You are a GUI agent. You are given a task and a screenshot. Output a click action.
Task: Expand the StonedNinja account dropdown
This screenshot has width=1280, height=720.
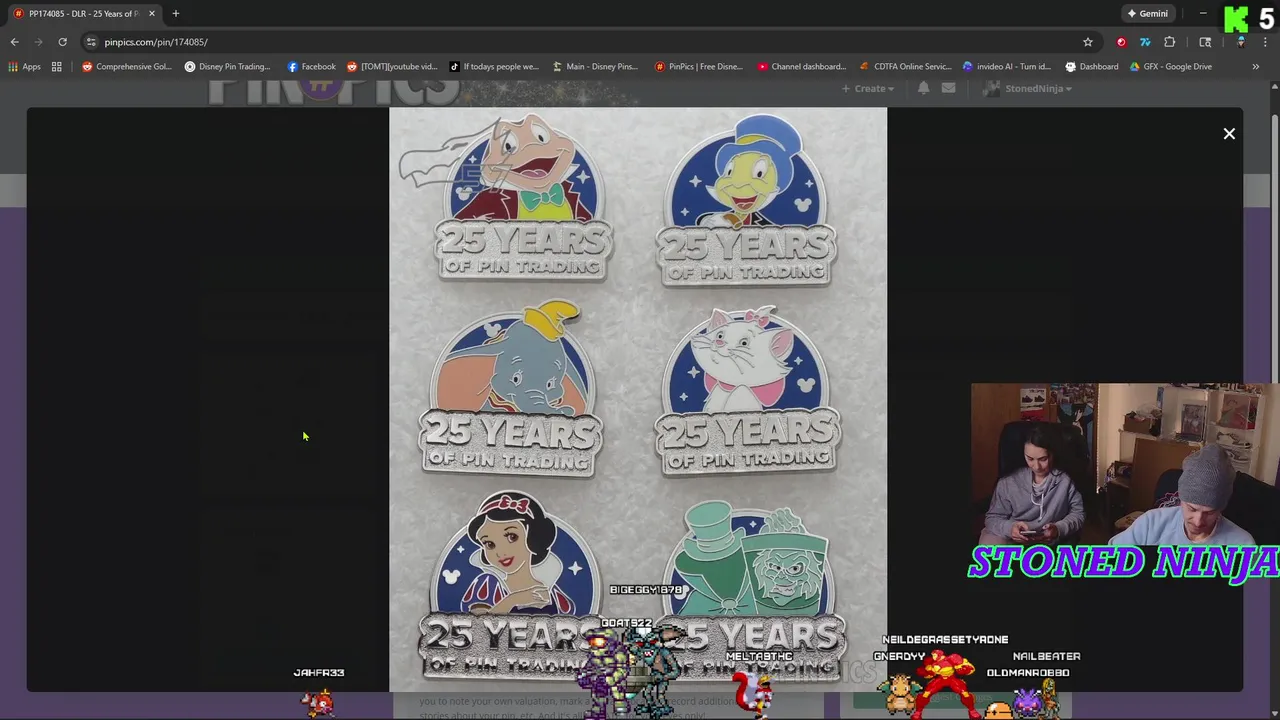1028,89
